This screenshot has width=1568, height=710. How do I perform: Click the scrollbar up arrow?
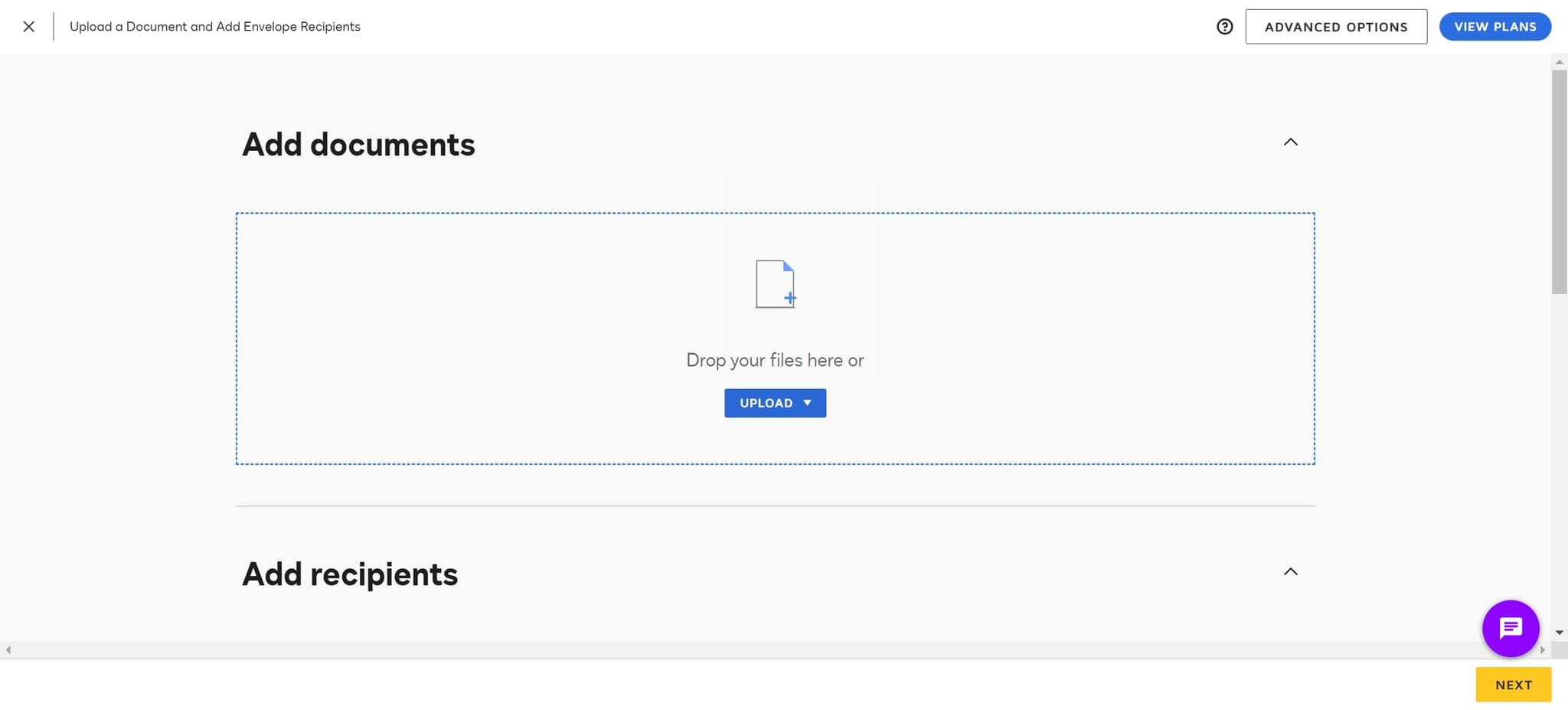click(x=1560, y=61)
